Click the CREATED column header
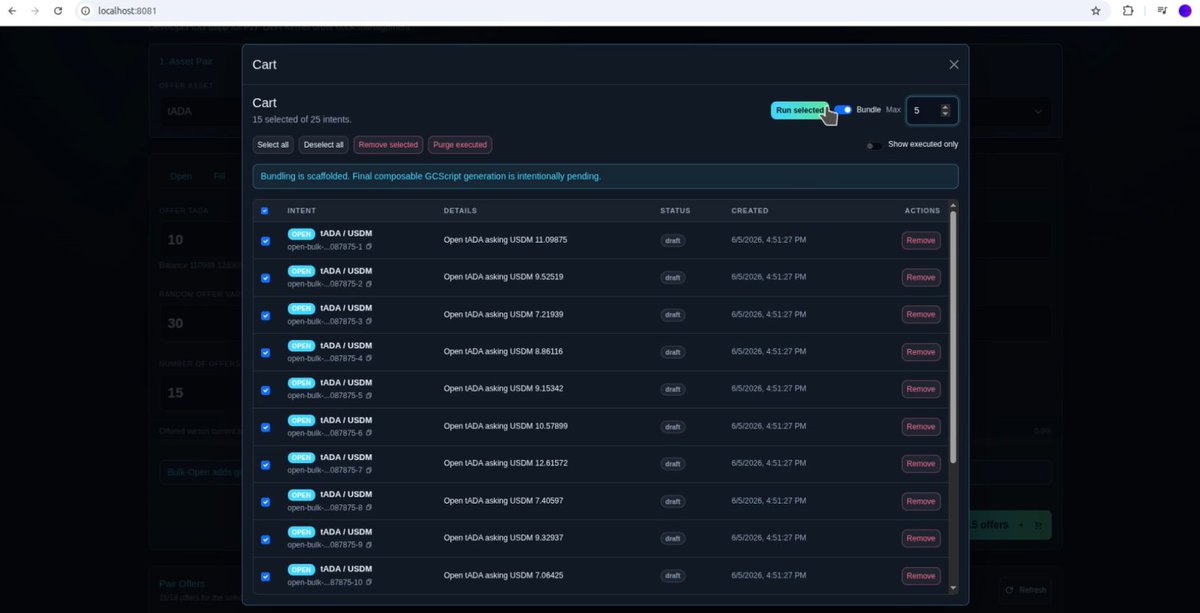Screen dimensions: 1200x613 click(x=750, y=211)
